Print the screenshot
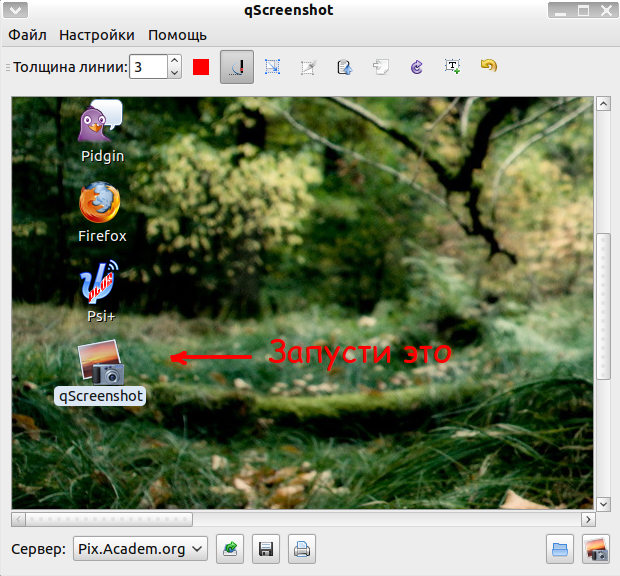The height and width of the screenshot is (576, 620). coord(302,549)
